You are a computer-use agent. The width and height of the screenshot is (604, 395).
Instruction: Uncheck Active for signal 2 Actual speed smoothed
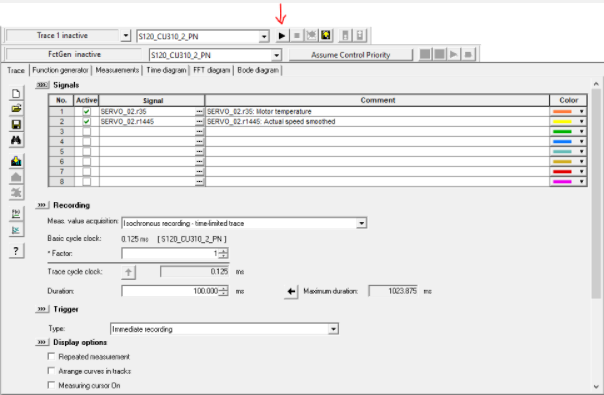87,121
